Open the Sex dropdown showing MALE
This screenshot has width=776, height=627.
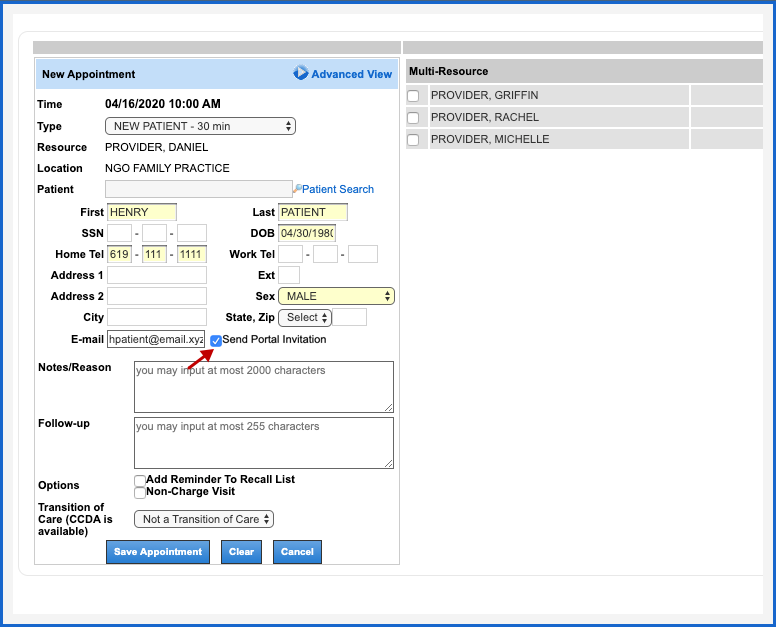(336, 296)
